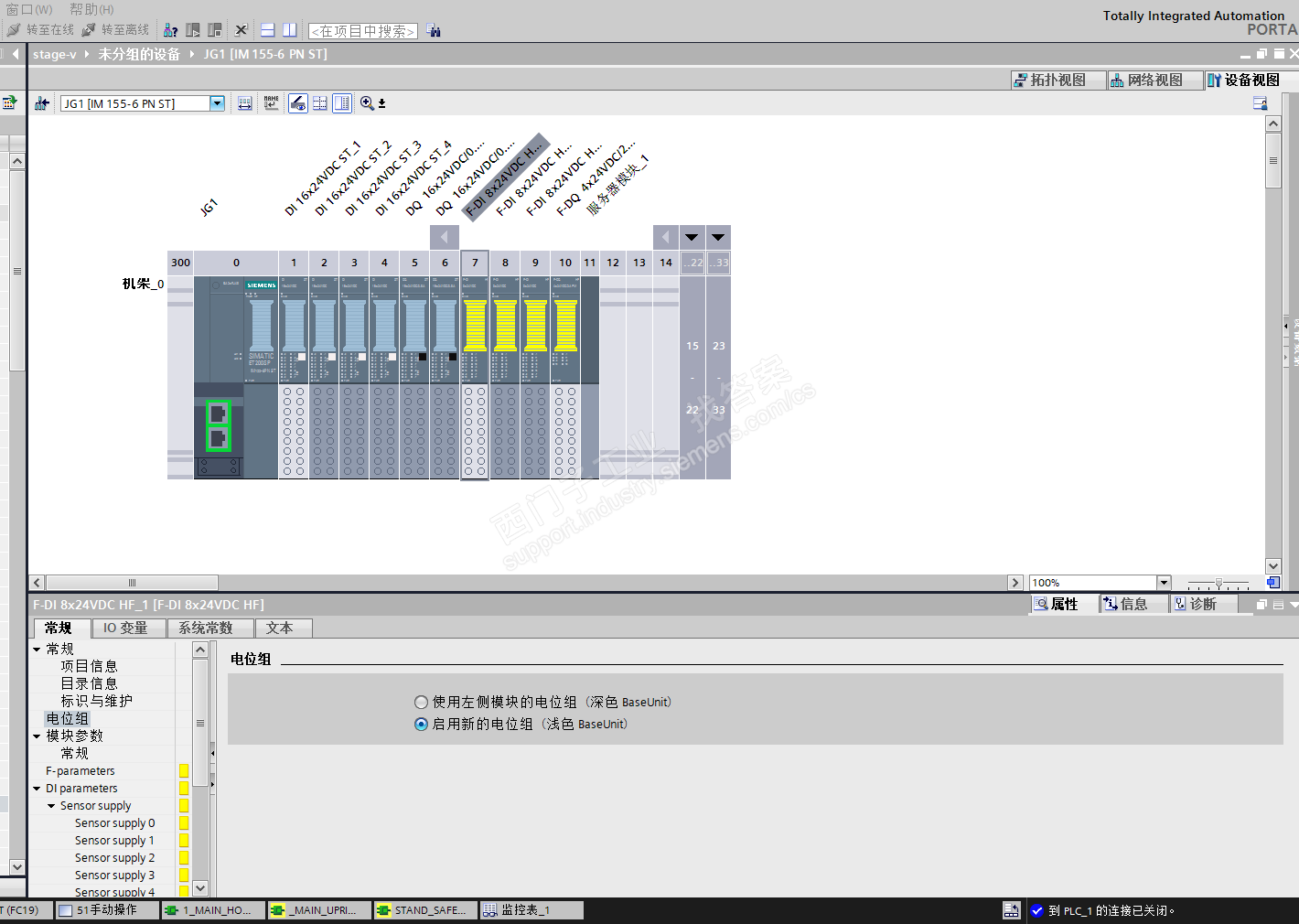Click the NAME module labels icon
The height and width of the screenshot is (924, 1299).
point(272,103)
